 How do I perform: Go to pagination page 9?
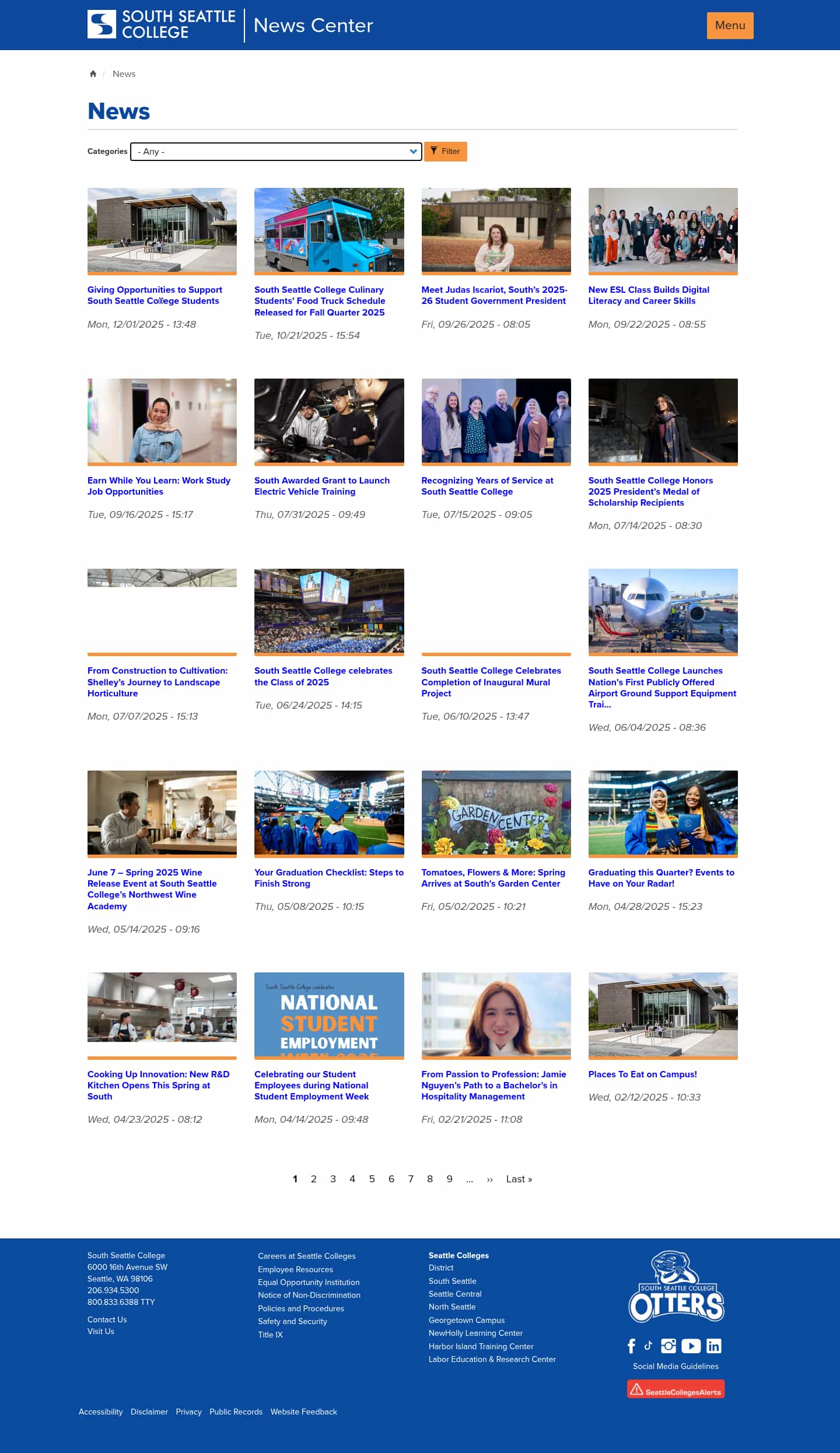tap(449, 1179)
